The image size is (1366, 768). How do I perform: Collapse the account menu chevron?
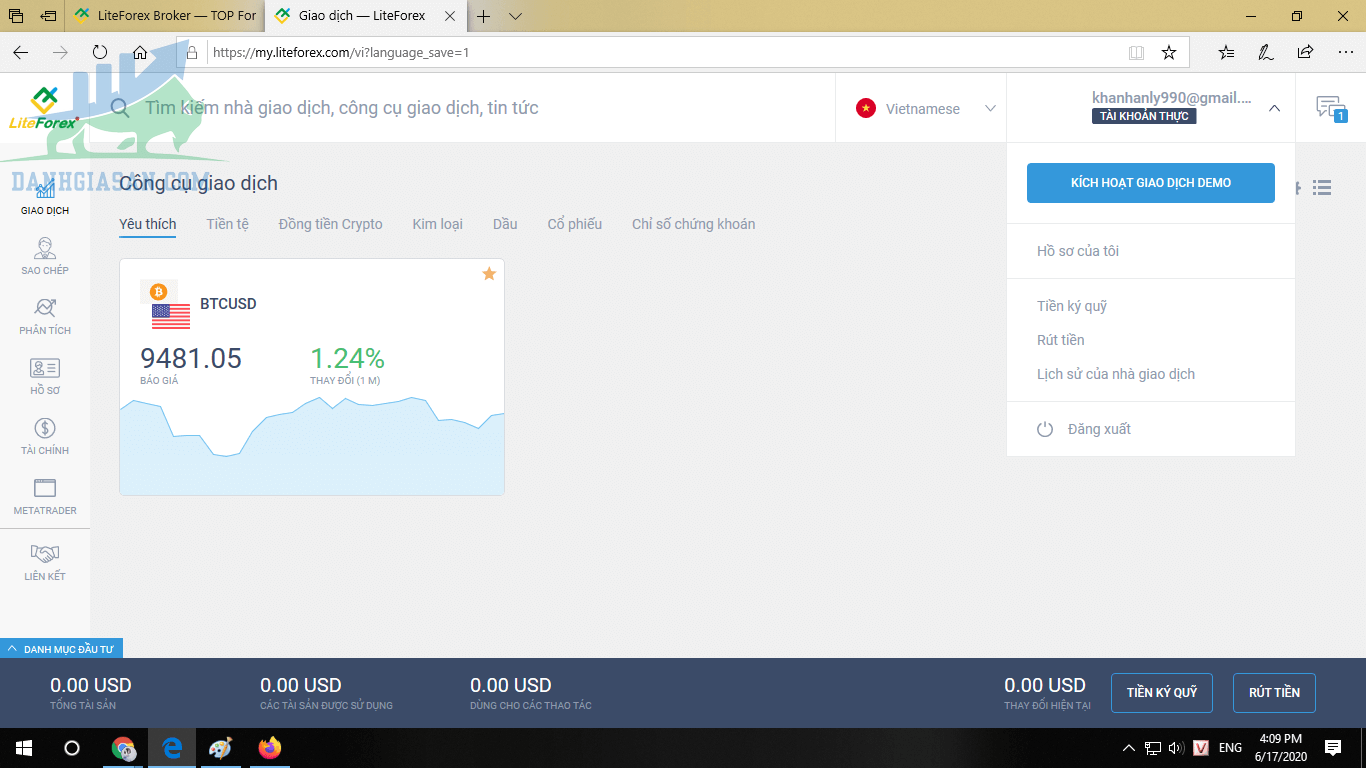tap(1274, 108)
